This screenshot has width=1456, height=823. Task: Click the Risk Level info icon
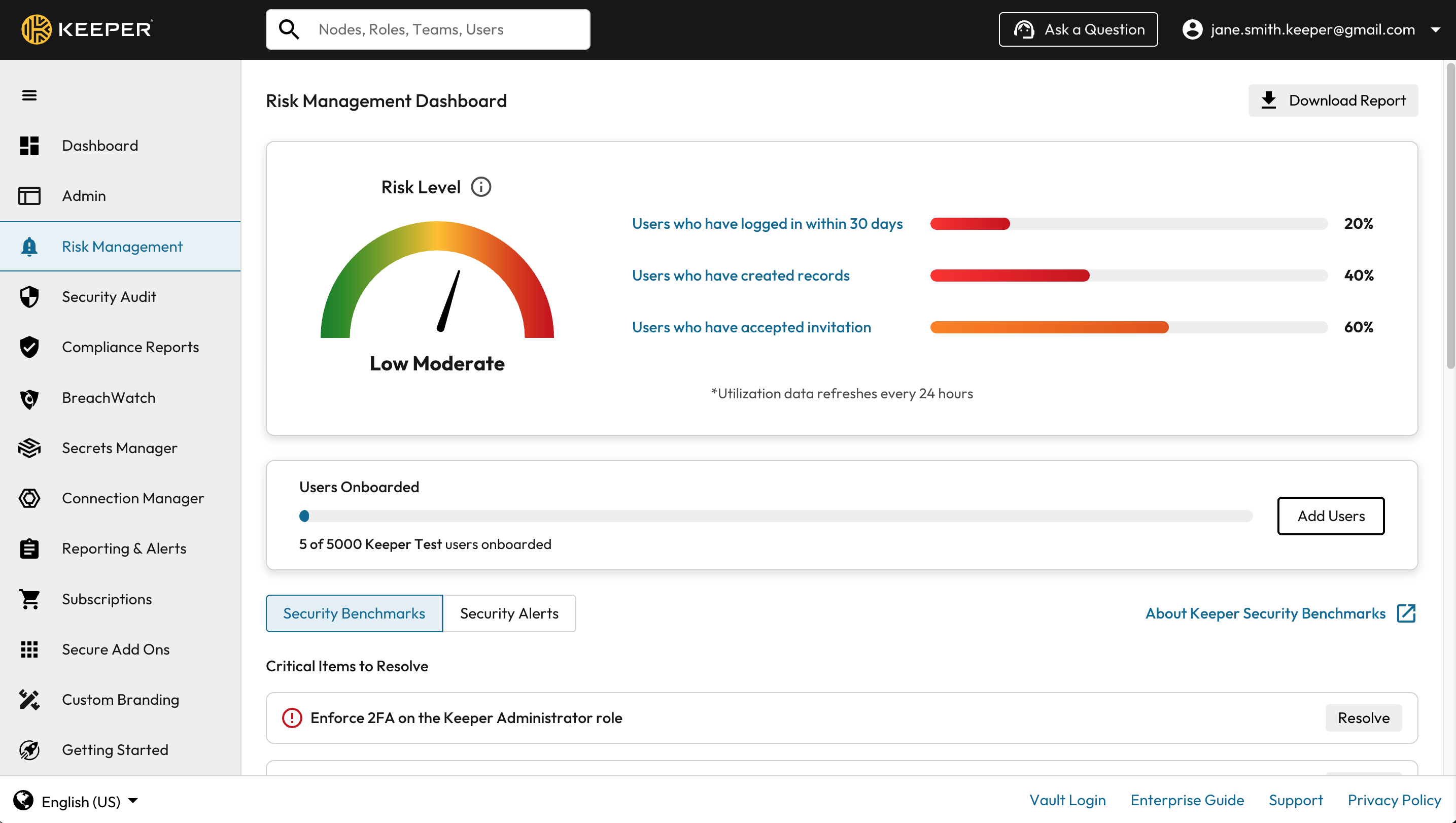coord(481,187)
